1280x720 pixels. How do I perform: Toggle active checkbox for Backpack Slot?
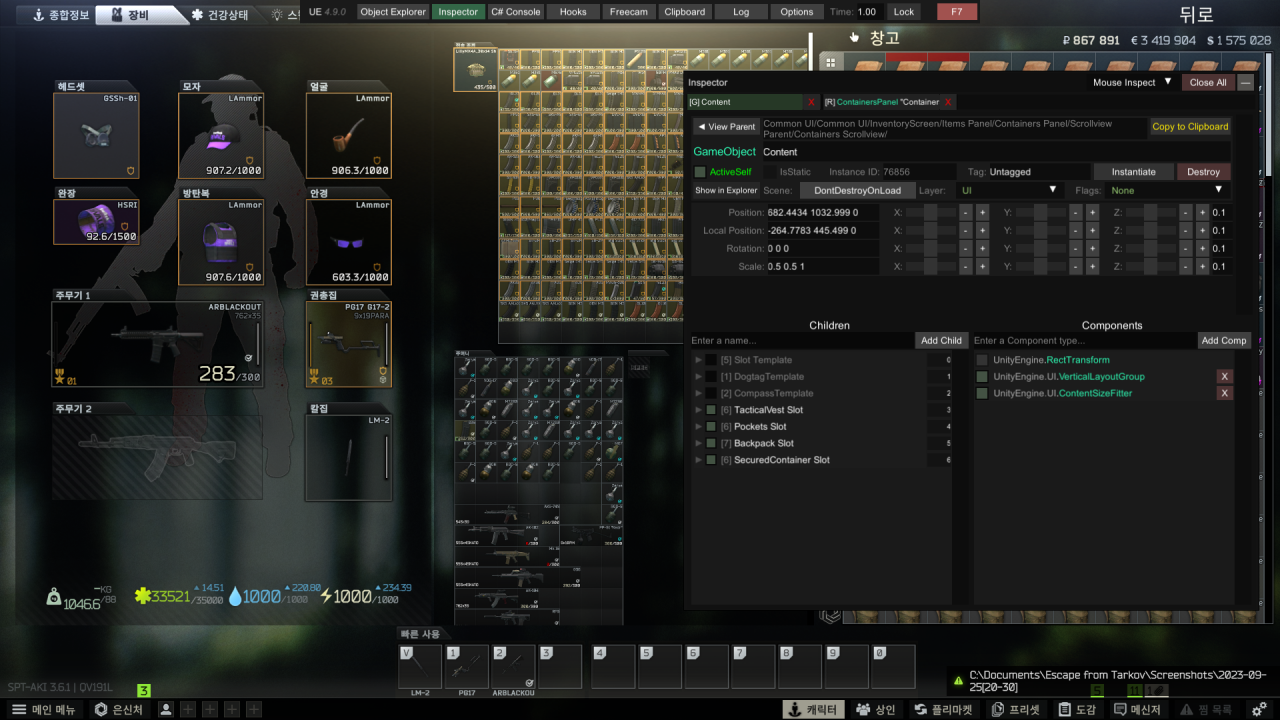tap(711, 443)
